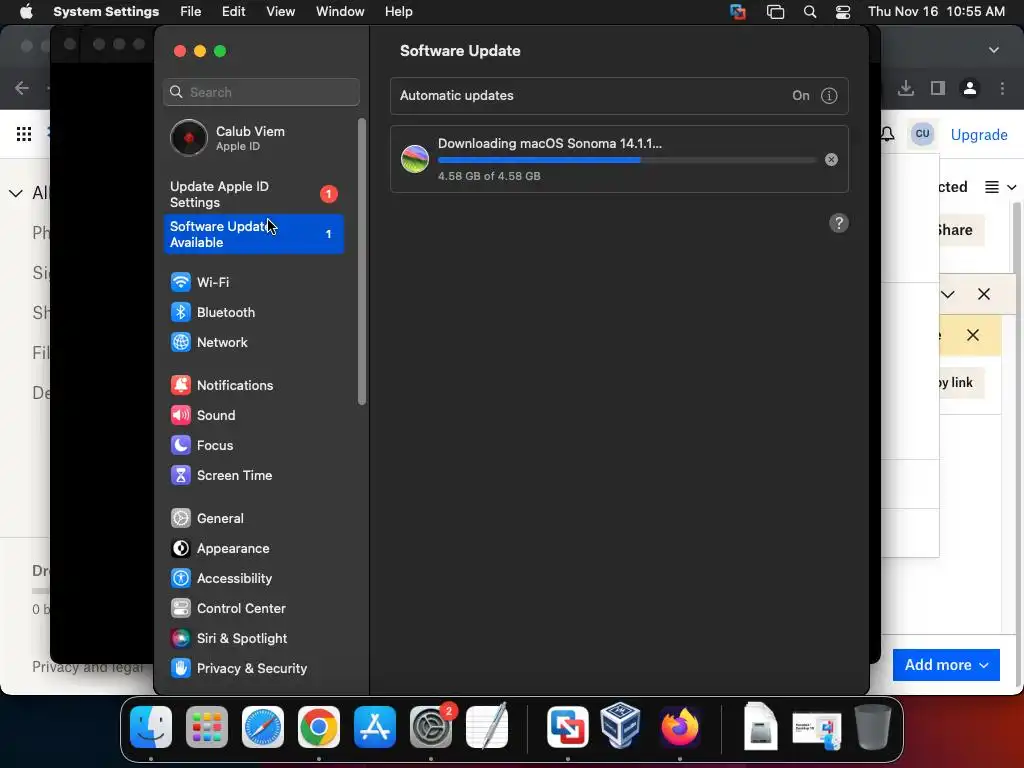The height and width of the screenshot is (768, 1024).
Task: Click Upgrade link in browser window
Action: 979,135
